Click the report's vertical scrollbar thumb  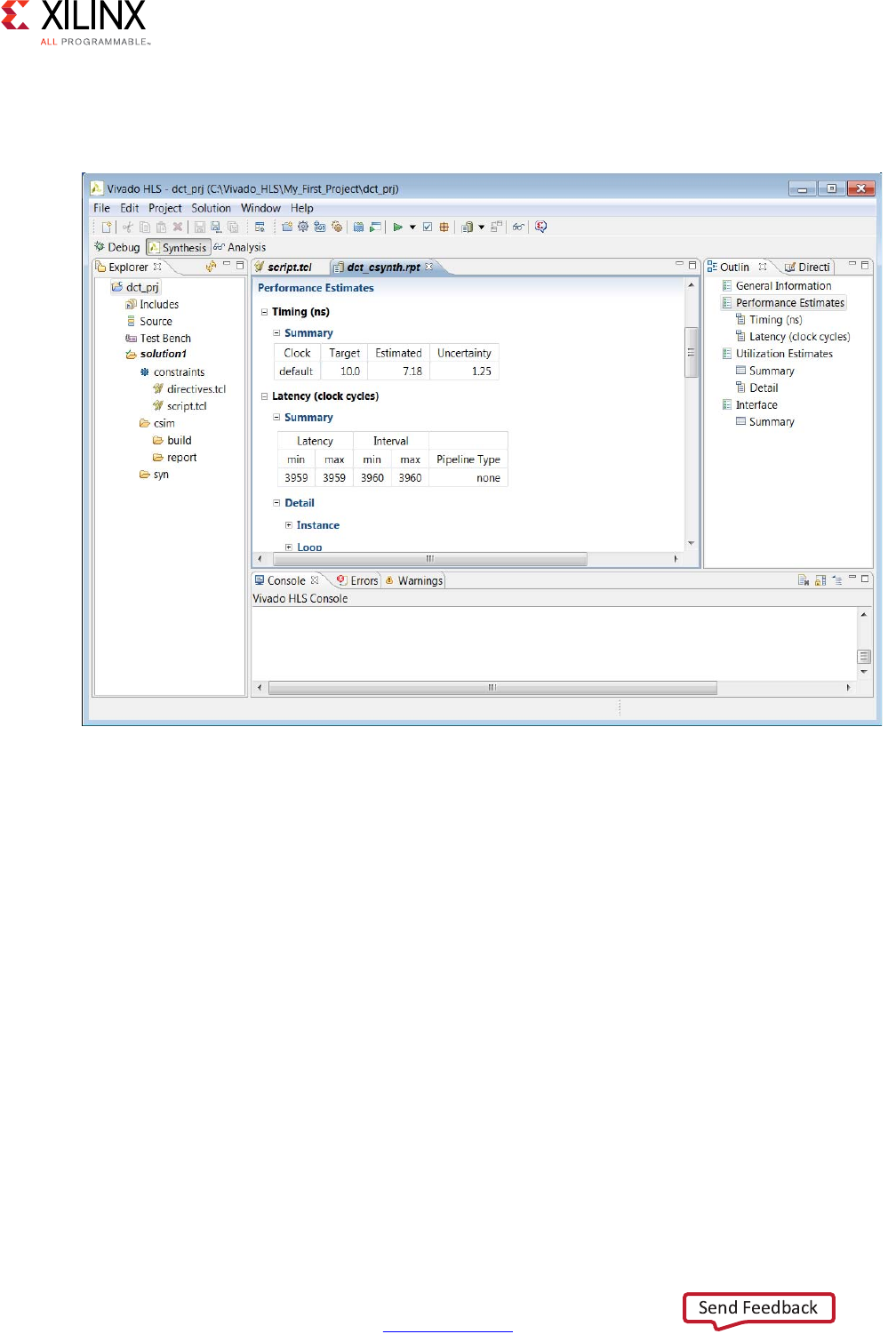691,352
